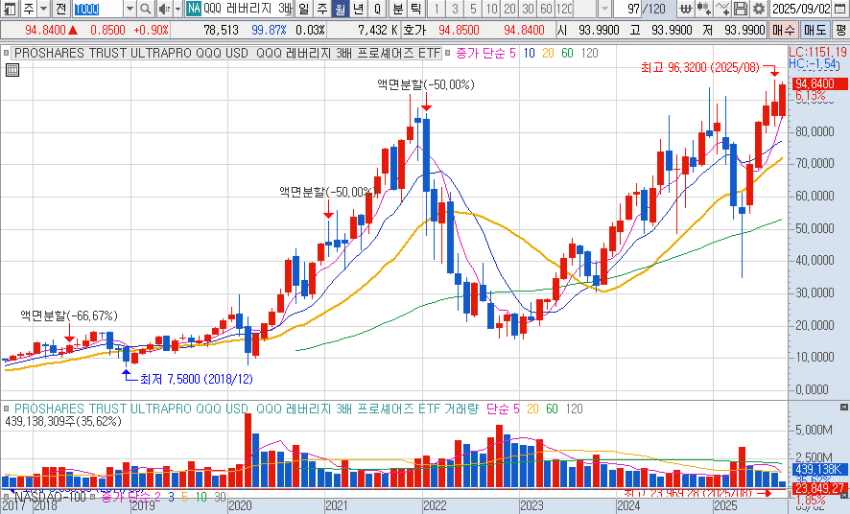Screen dimensions: 850x514
Task: Click the line chart indicator icon
Action: tap(721, 9)
